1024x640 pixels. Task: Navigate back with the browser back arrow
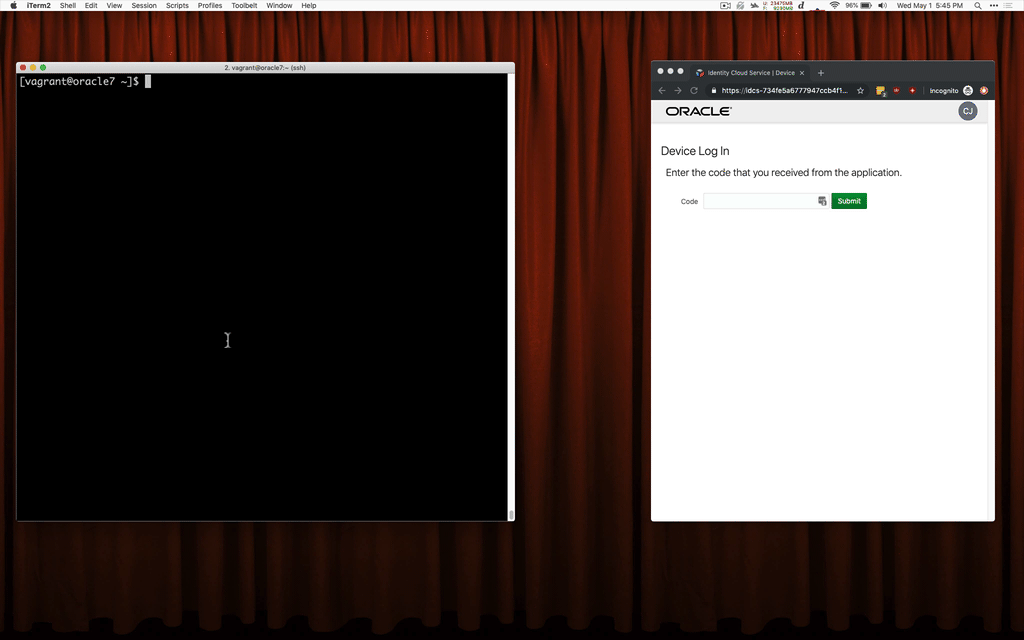point(662,90)
